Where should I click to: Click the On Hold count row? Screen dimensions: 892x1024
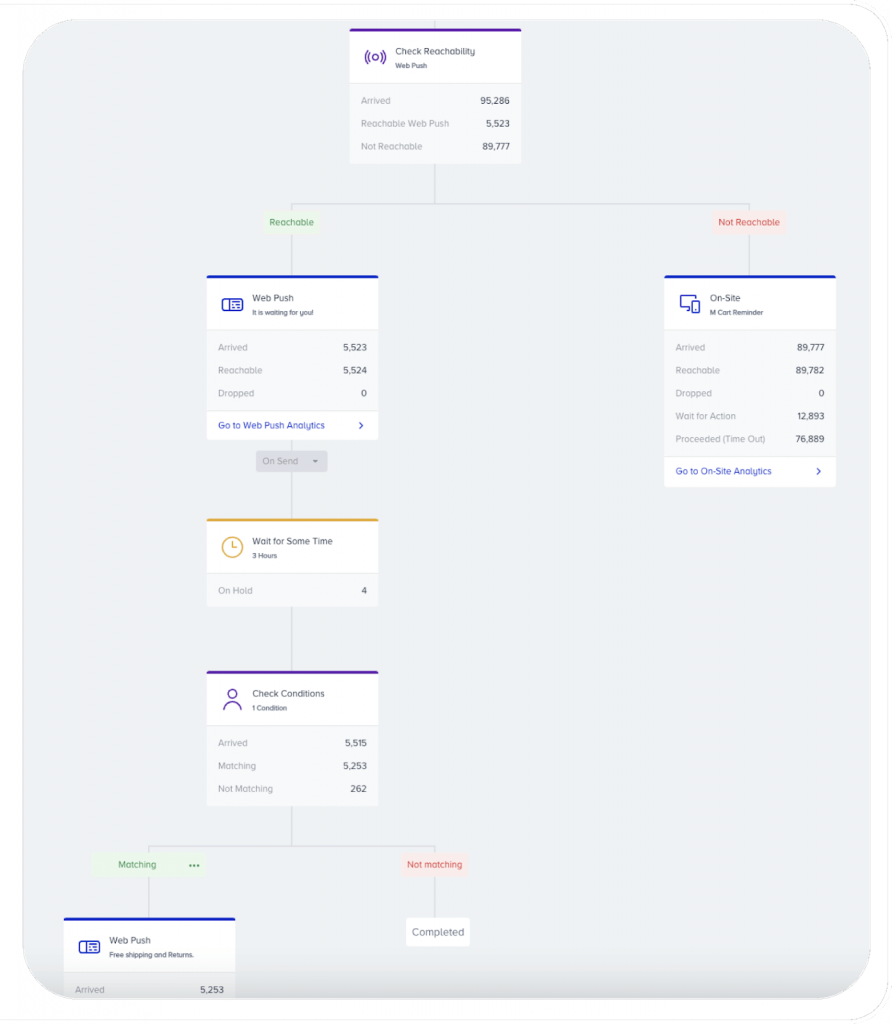[x=292, y=591]
